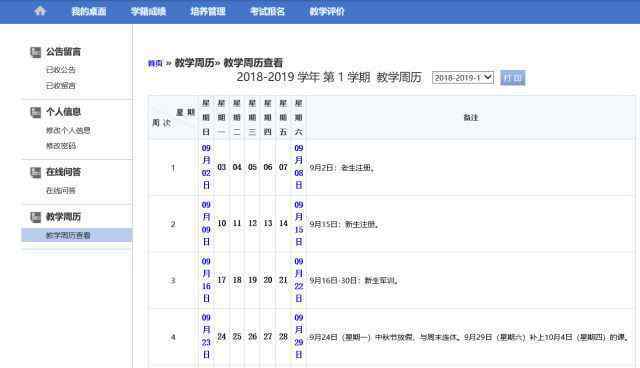Open 已收公告 in the sidebar
The image size is (640, 368).
click(60, 70)
